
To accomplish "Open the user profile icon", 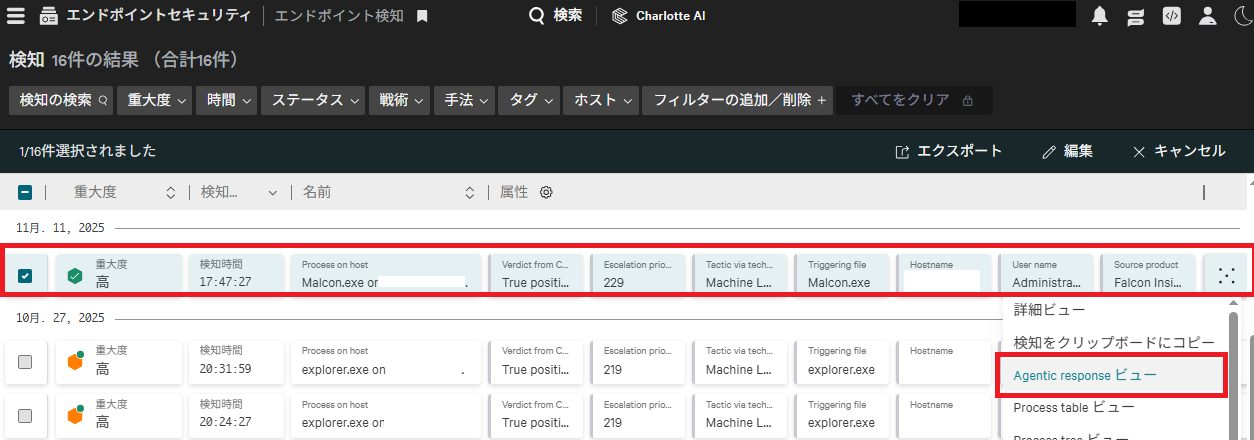I will [1207, 15].
